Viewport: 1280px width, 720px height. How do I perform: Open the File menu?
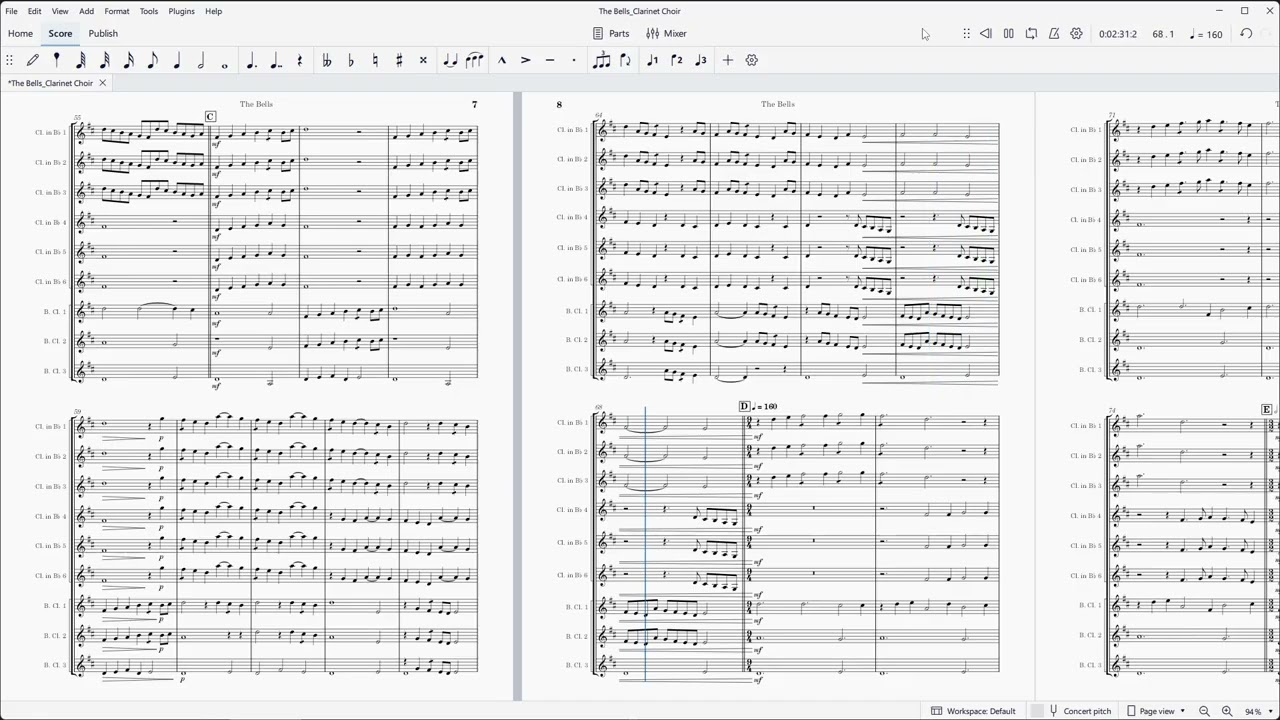click(x=11, y=11)
